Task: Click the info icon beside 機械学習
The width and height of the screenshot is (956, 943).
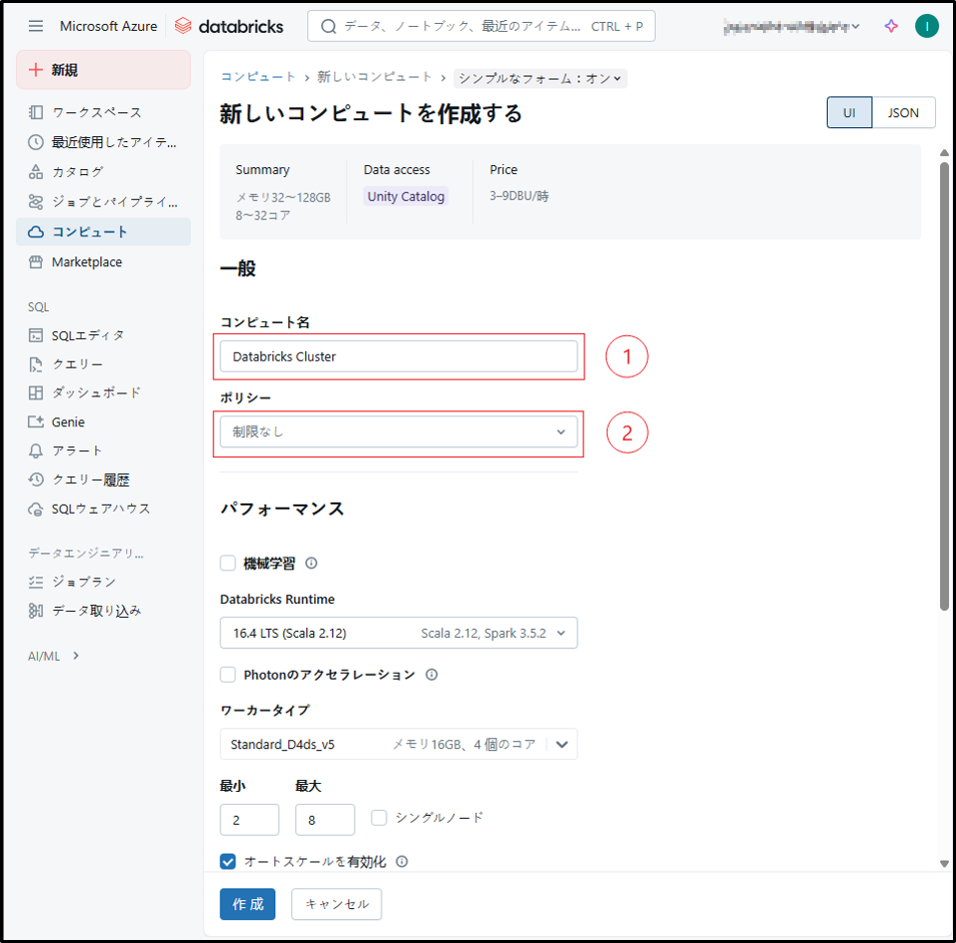Action: click(311, 563)
